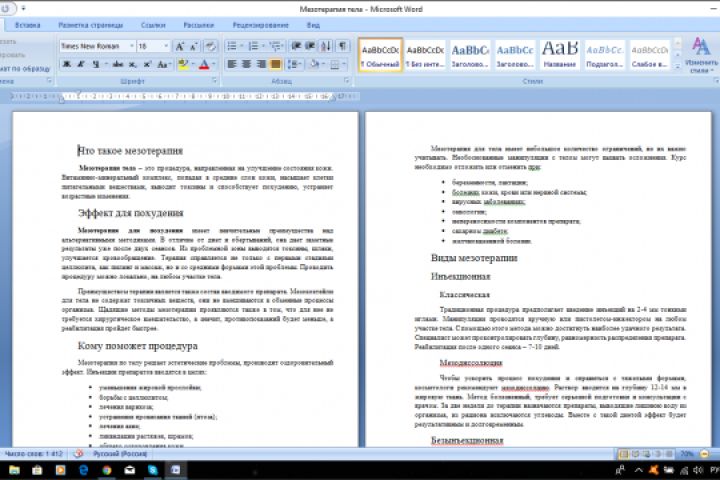This screenshot has width=720, height=480.
Task: Apply the Подзаголовок style
Action: [605, 55]
